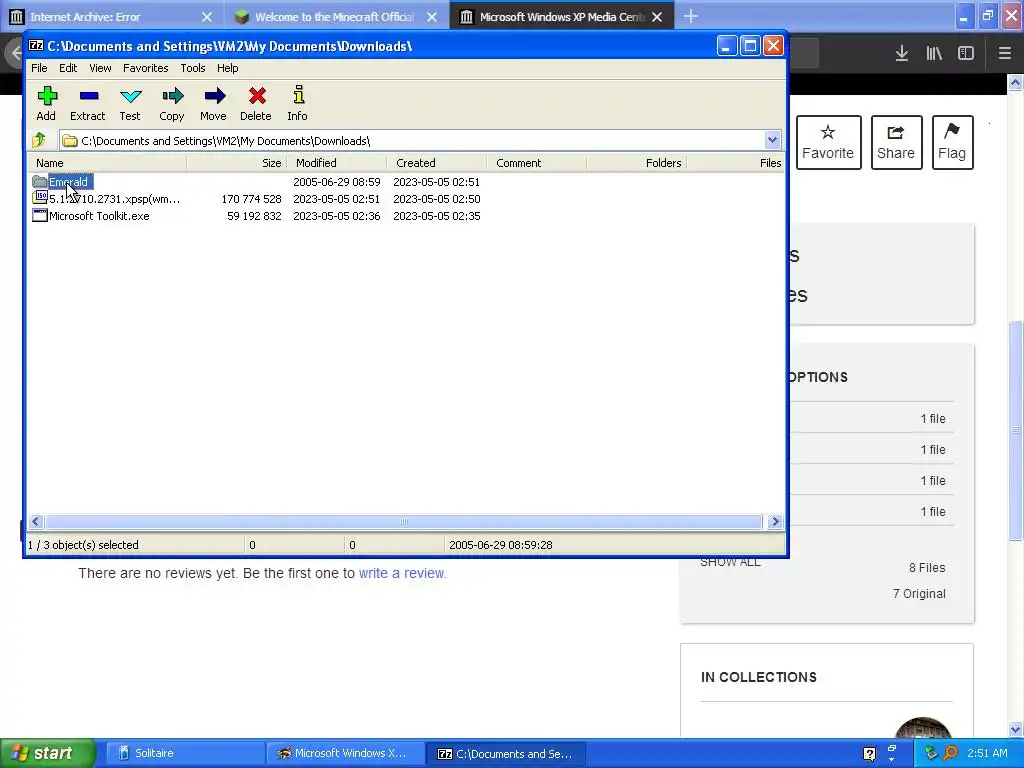Click the Add toolbar icon in 7-Zip
Viewport: 1024px width, 768px height.
pos(46,103)
